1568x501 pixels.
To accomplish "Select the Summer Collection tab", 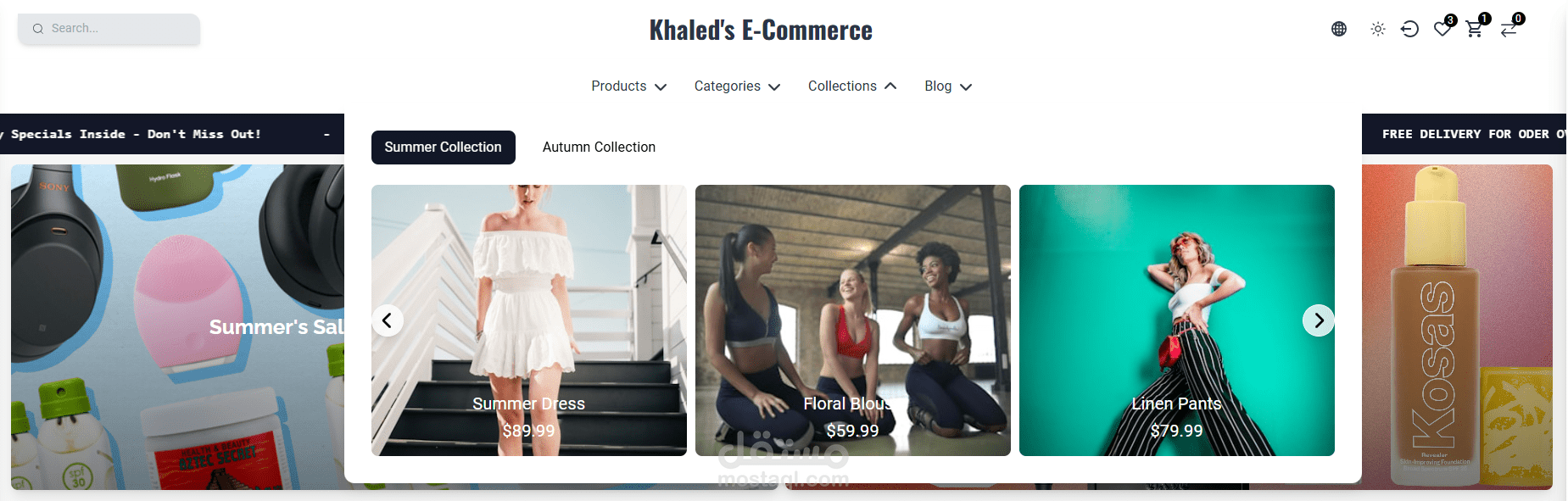I will pos(444,148).
